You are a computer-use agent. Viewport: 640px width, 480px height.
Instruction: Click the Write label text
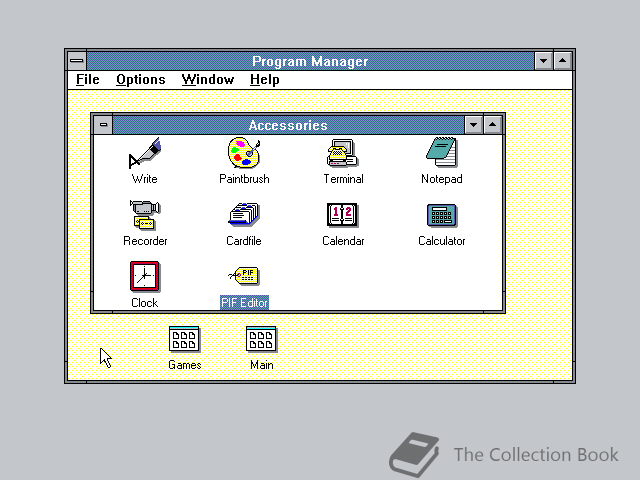[x=144, y=179]
